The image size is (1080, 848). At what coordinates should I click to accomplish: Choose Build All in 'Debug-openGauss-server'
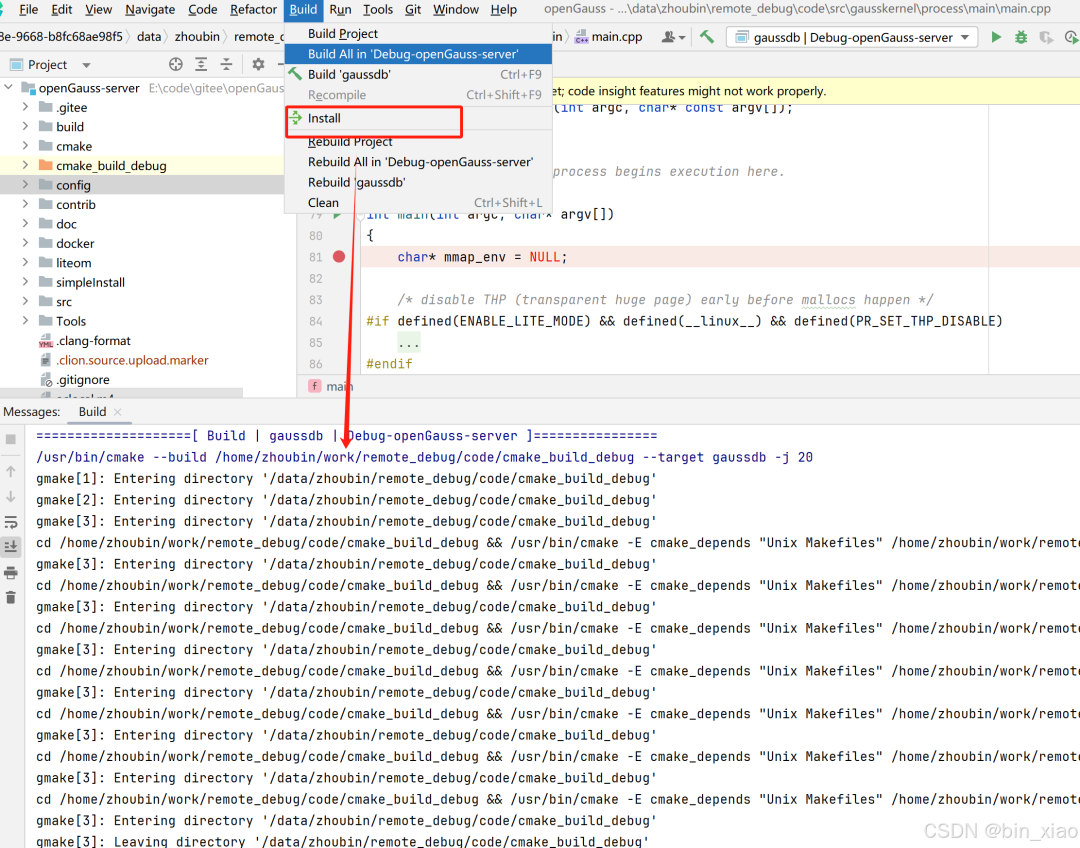pos(418,54)
